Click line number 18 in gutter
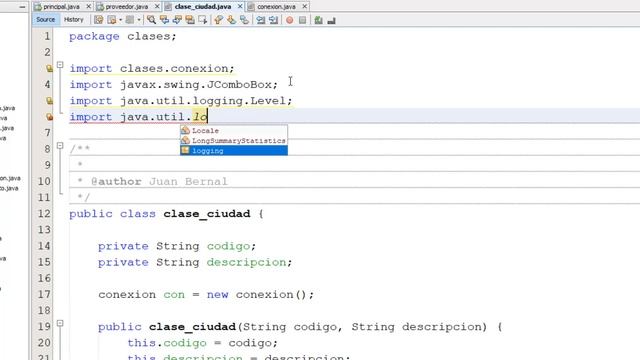The height and width of the screenshot is (360, 640). [x=44, y=311]
